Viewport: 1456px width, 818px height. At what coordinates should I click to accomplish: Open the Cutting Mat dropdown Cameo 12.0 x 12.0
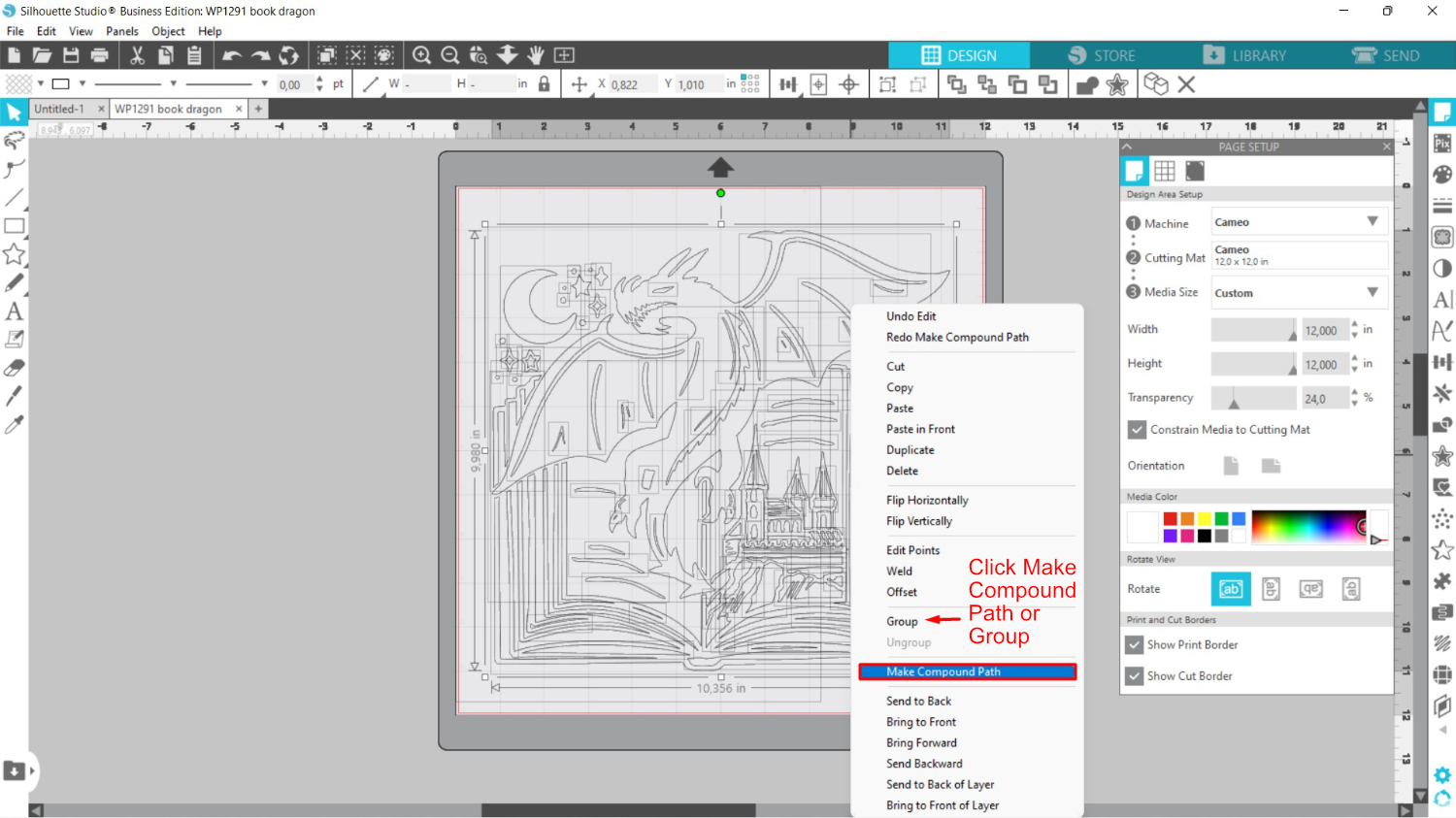point(1300,255)
